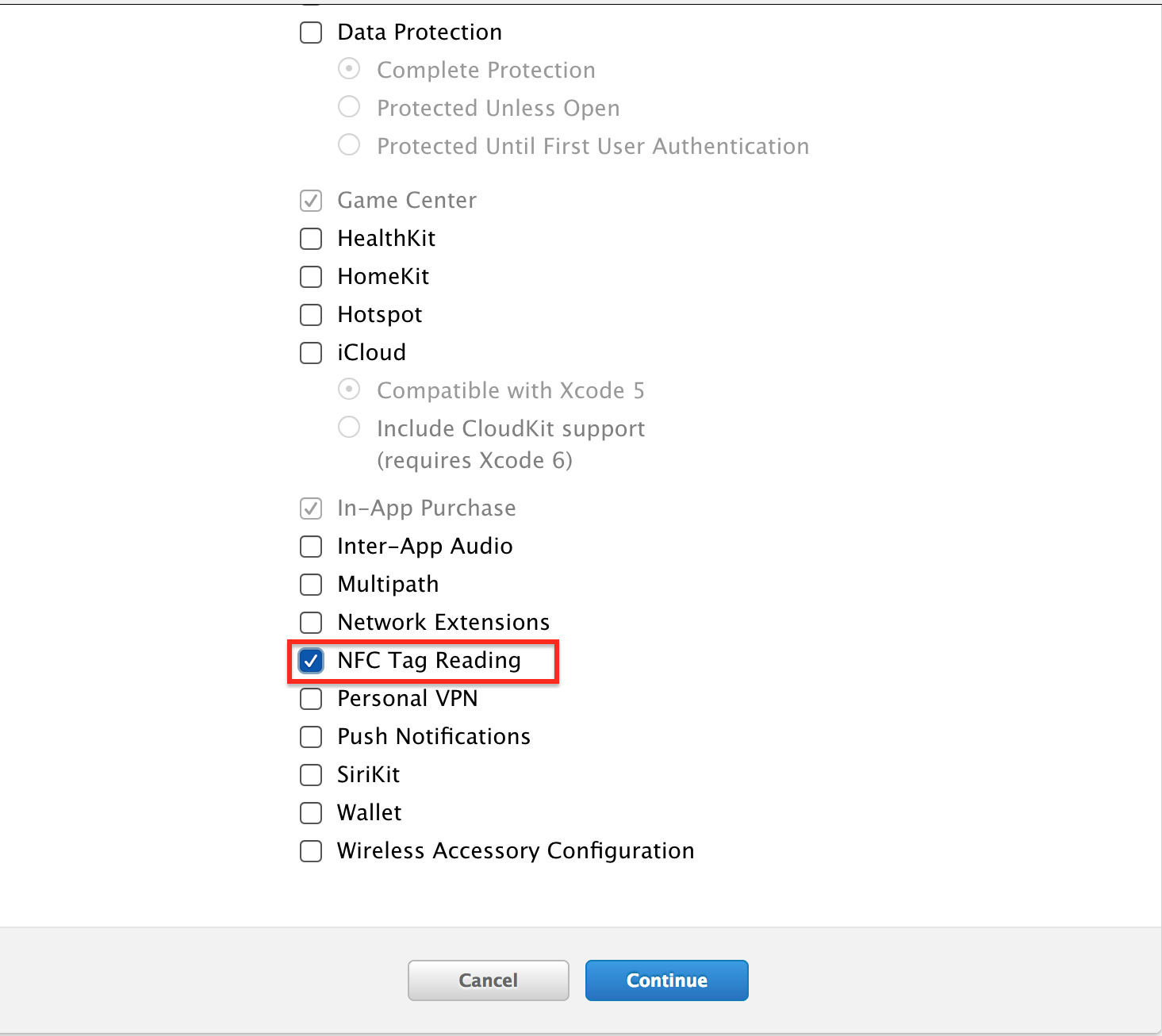Tick the Hotspot checkbox
The height and width of the screenshot is (1036, 1162).
coord(311,315)
